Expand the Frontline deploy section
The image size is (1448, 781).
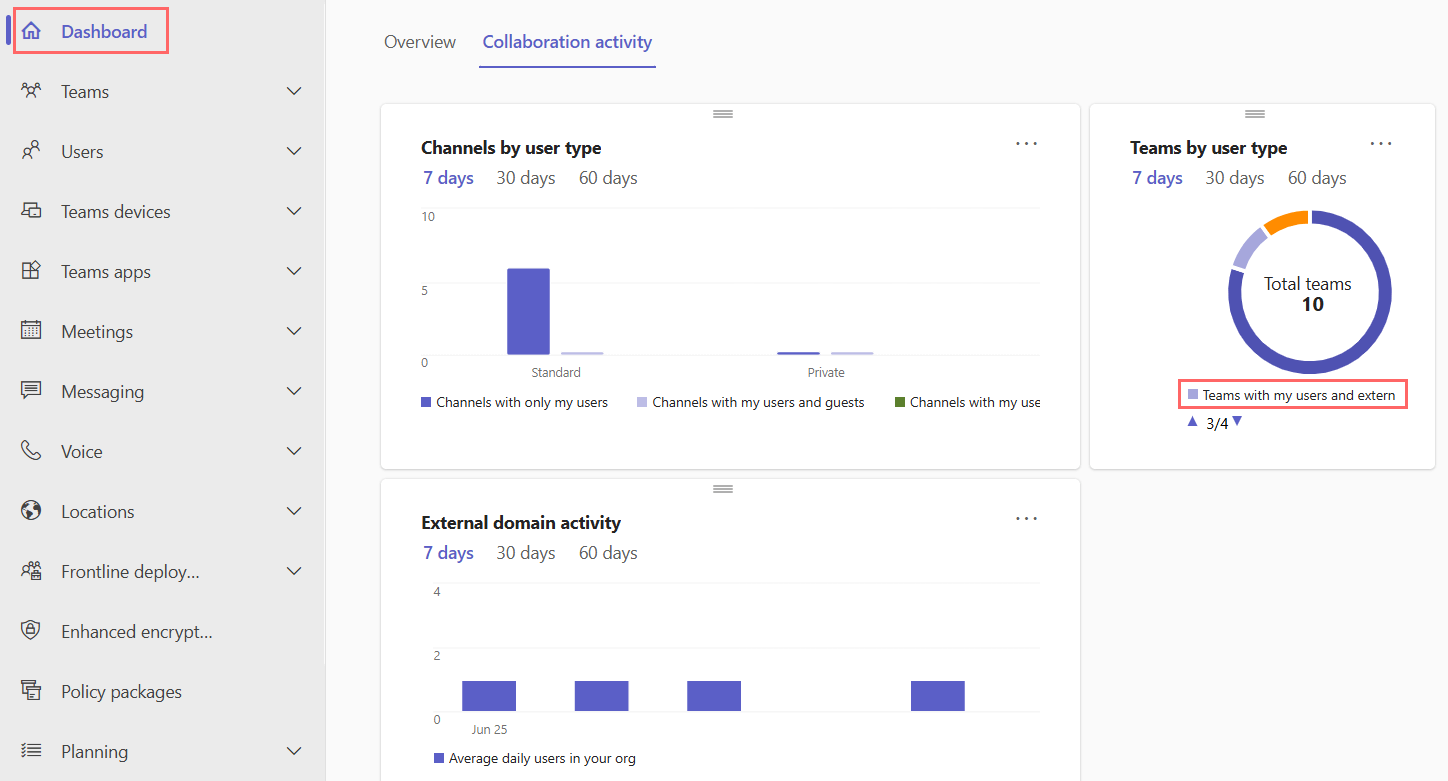click(x=293, y=571)
